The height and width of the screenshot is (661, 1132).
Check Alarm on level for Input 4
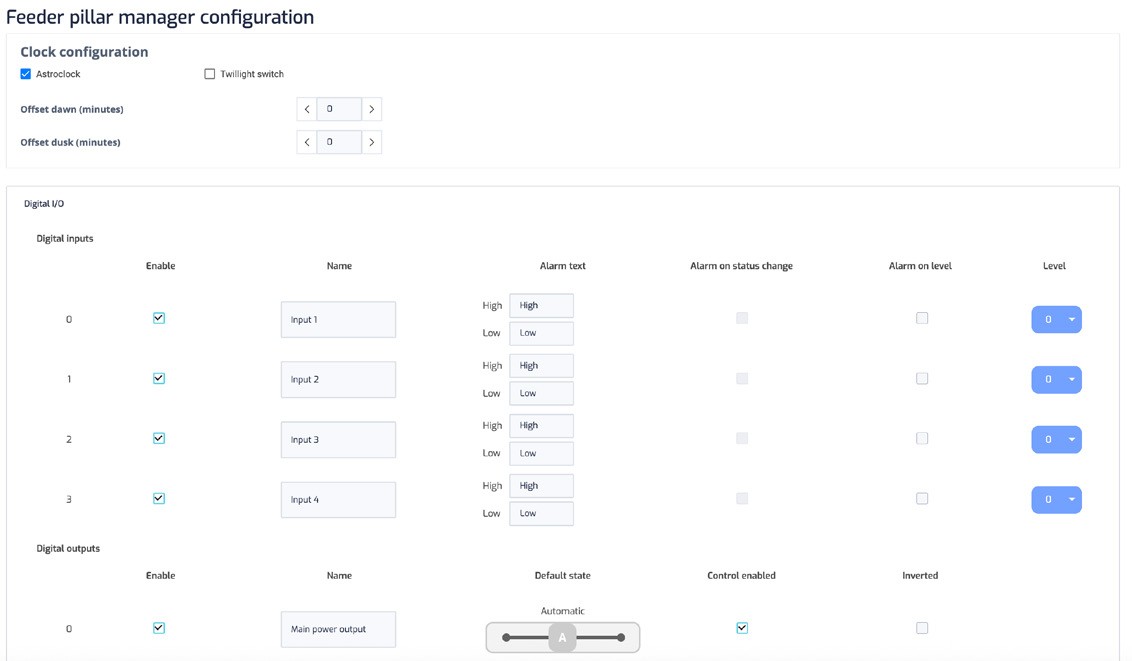pos(922,499)
